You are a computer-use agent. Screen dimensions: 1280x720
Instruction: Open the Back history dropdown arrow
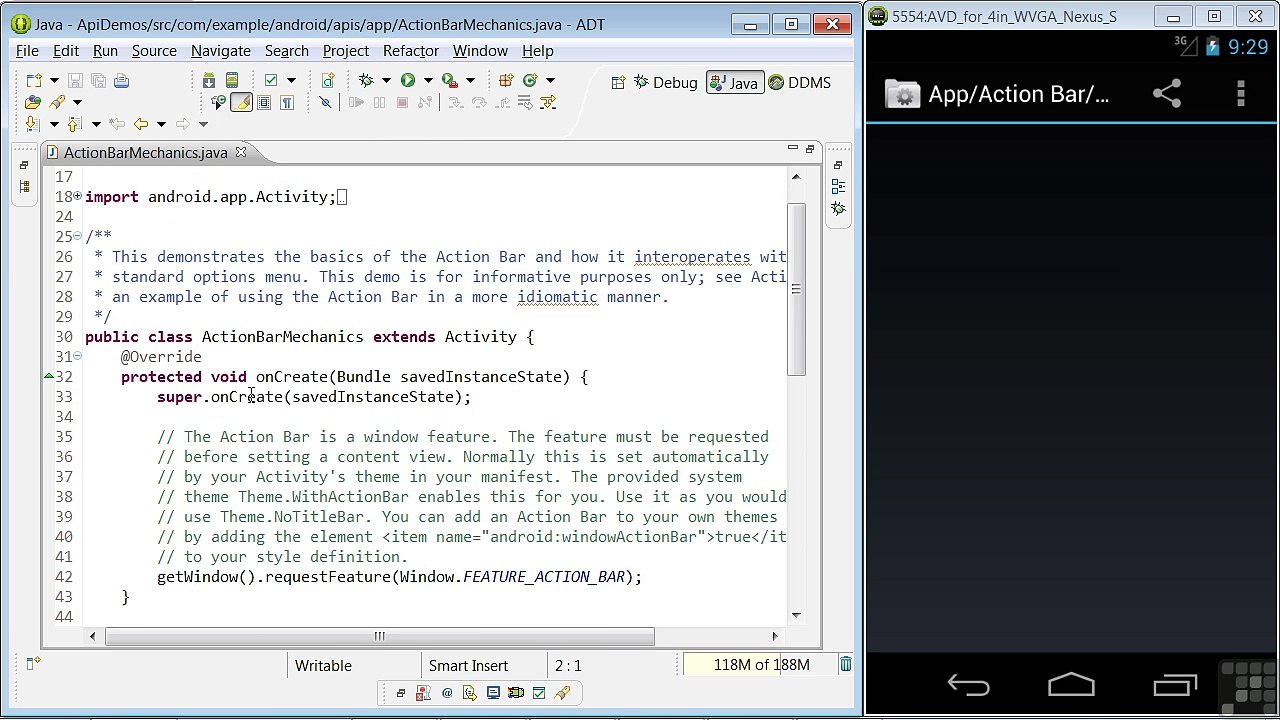tap(161, 124)
